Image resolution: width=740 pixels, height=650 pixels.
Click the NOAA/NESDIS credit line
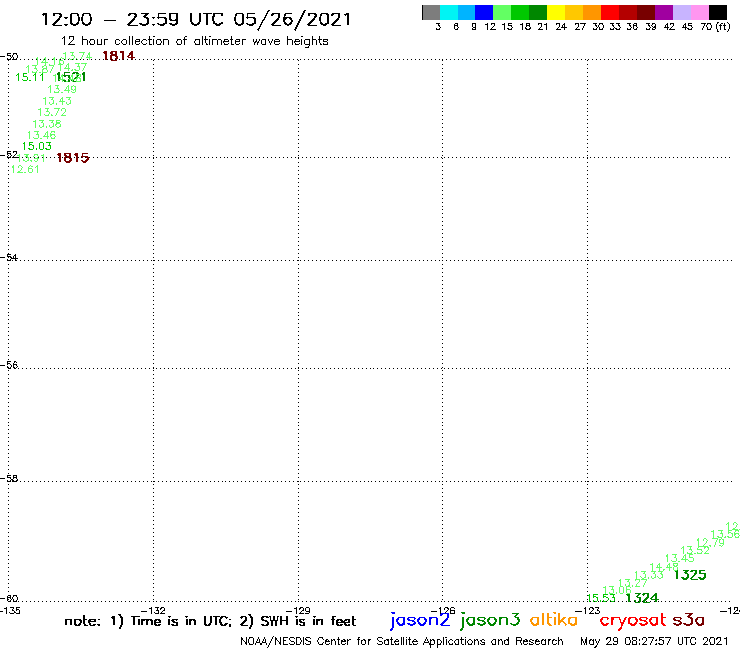[402, 641]
